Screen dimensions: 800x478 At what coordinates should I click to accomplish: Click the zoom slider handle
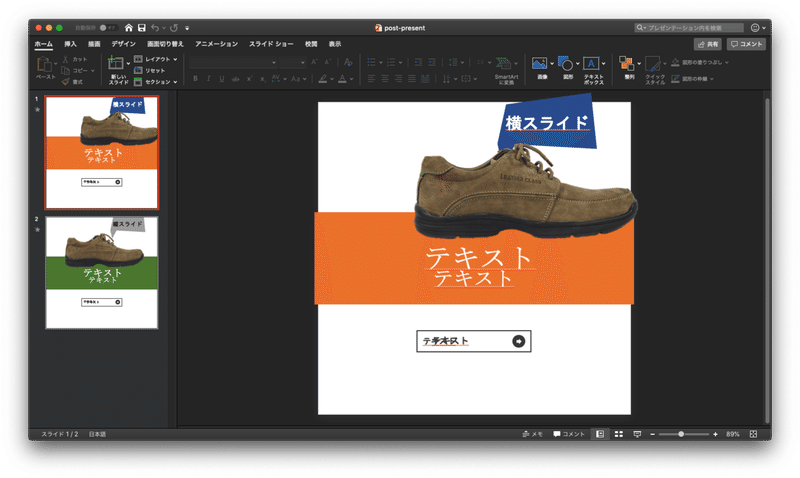[681, 434]
